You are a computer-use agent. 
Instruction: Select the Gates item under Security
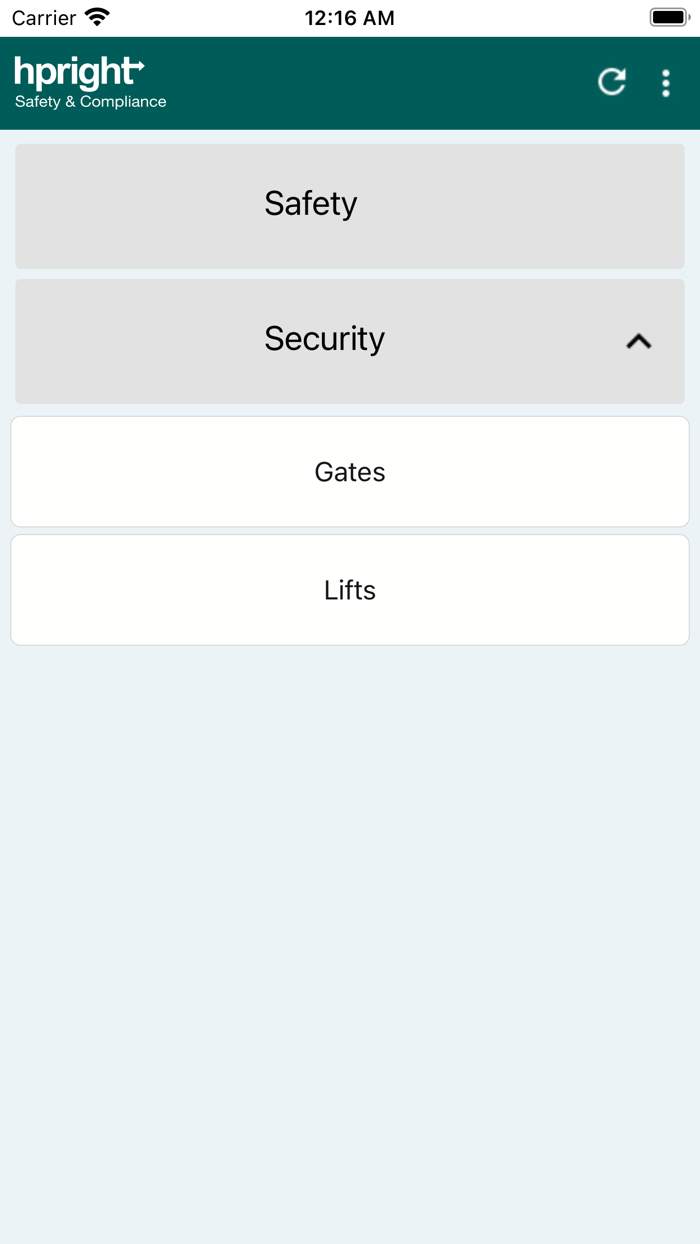coord(350,471)
